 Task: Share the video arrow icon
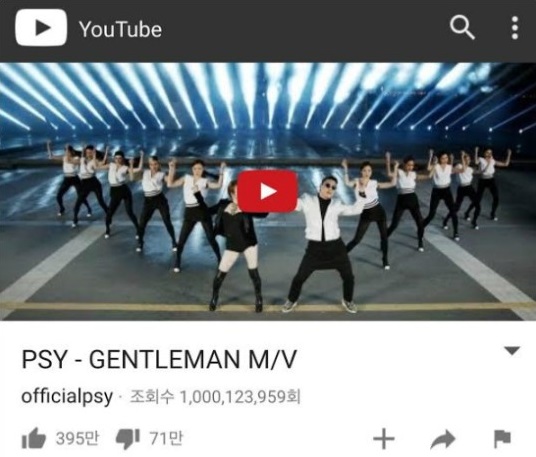[443, 439]
